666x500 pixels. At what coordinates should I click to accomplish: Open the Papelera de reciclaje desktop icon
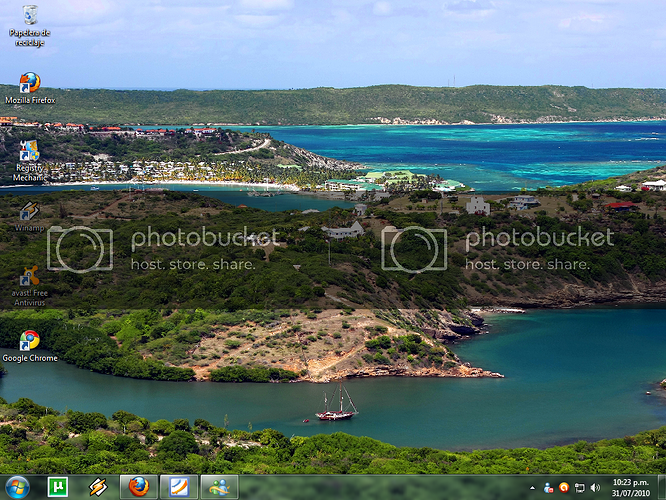click(29, 16)
